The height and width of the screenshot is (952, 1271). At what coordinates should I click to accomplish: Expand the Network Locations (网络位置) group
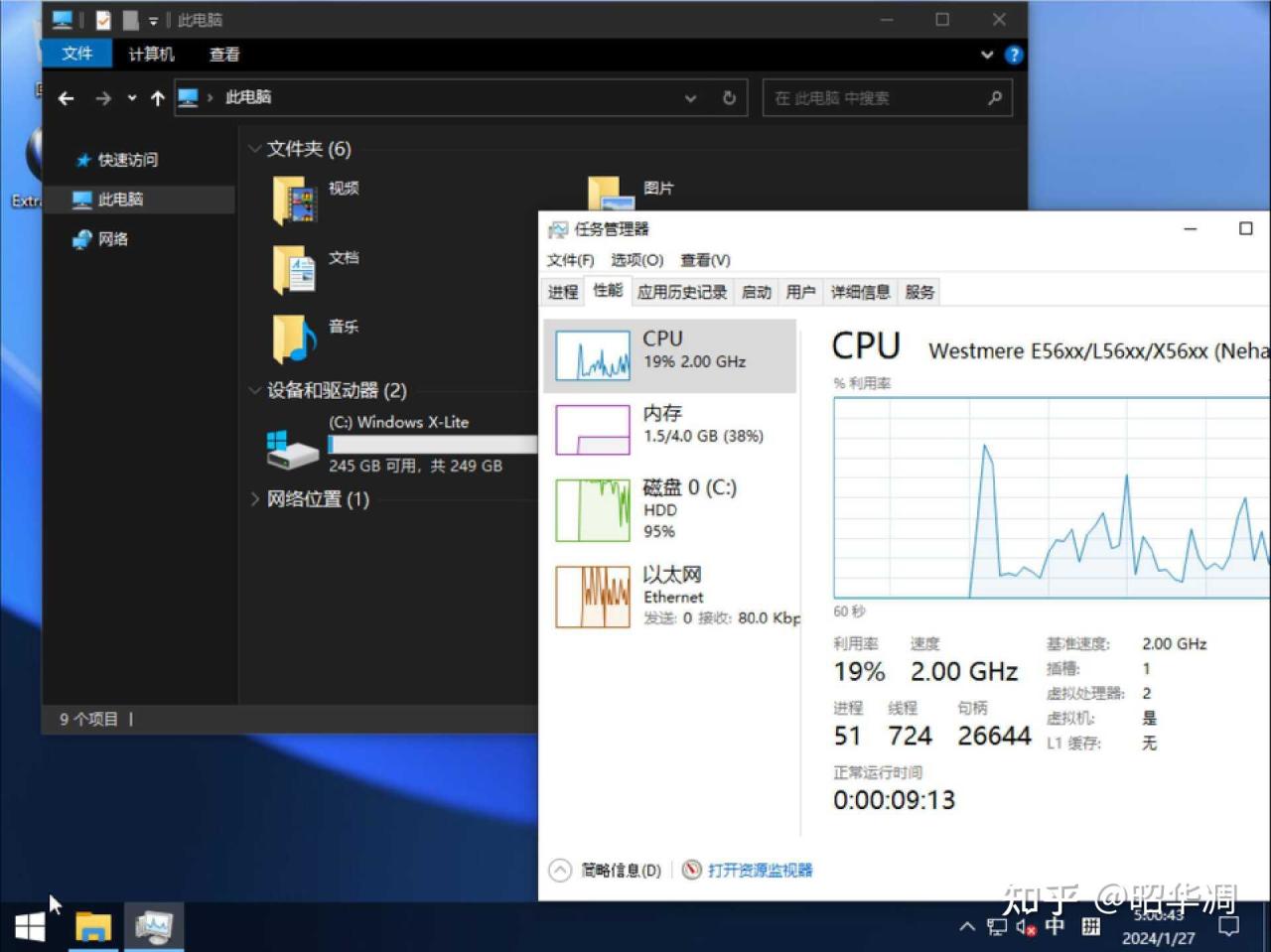point(254,498)
